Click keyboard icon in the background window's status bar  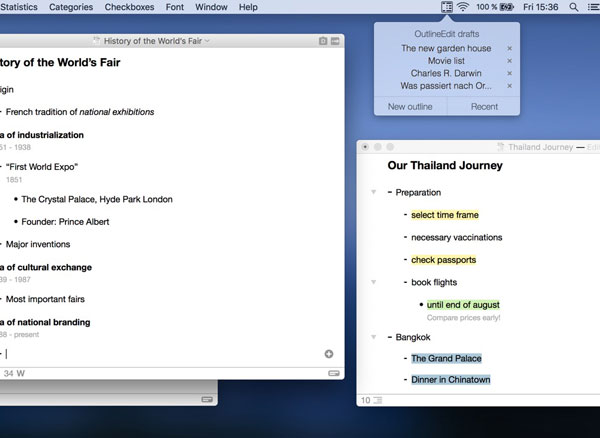point(207,399)
